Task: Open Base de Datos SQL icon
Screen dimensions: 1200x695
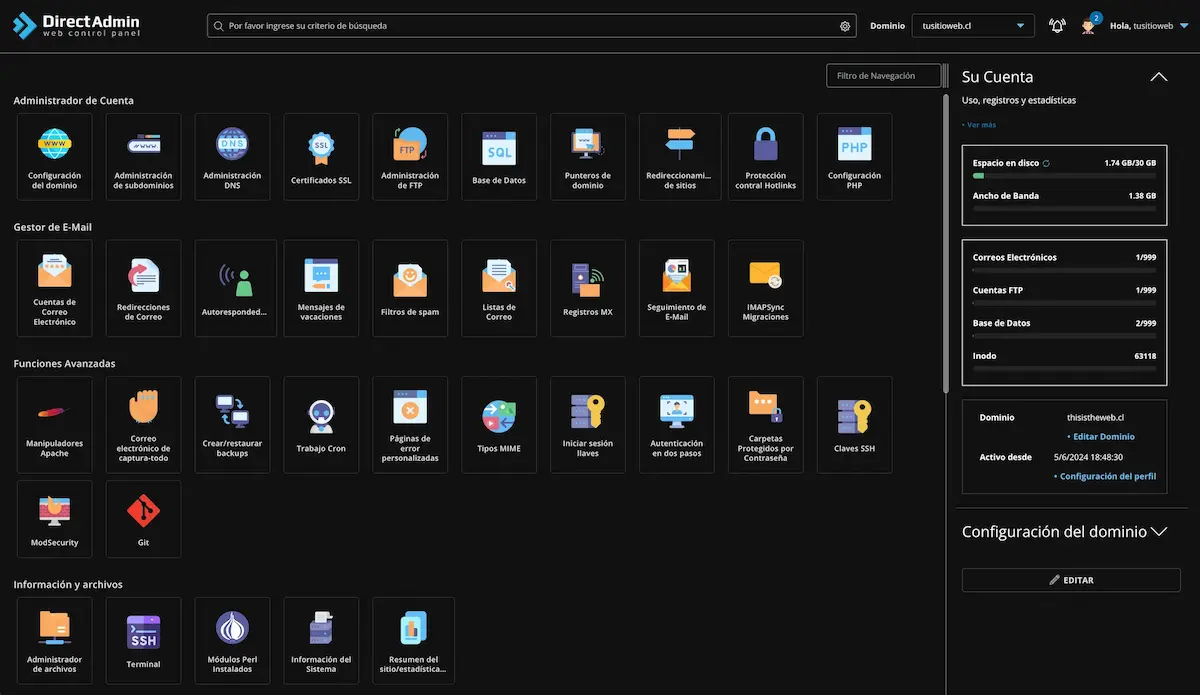Action: click(x=499, y=156)
